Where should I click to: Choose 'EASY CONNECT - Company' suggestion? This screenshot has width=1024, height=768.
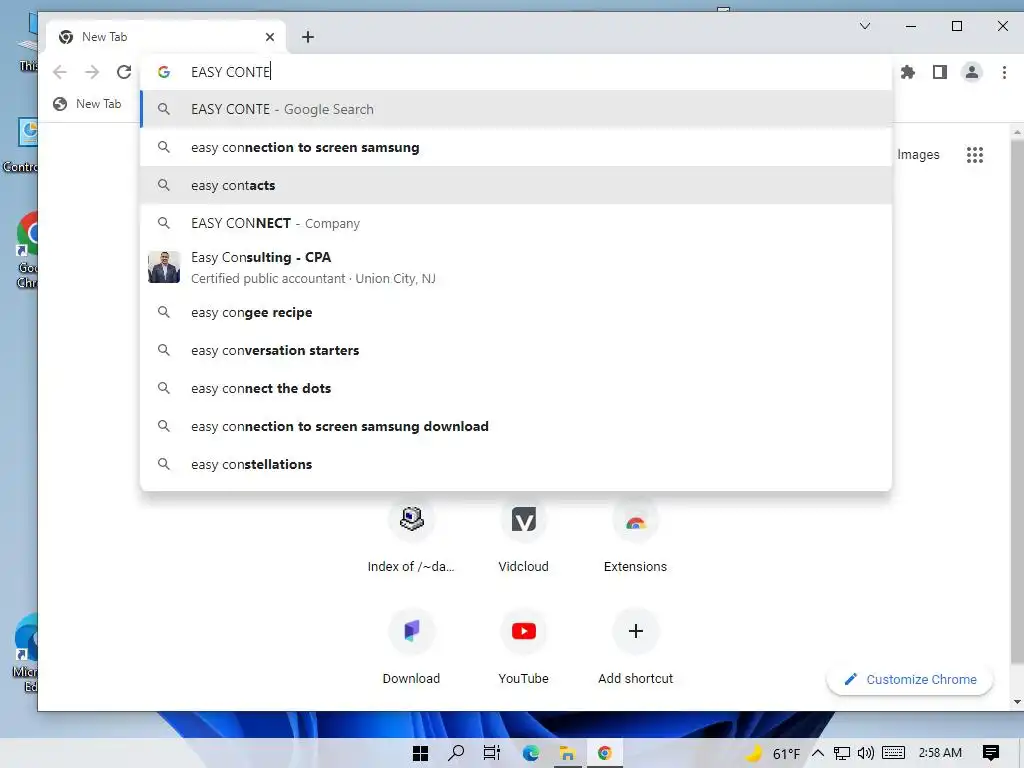(x=516, y=223)
